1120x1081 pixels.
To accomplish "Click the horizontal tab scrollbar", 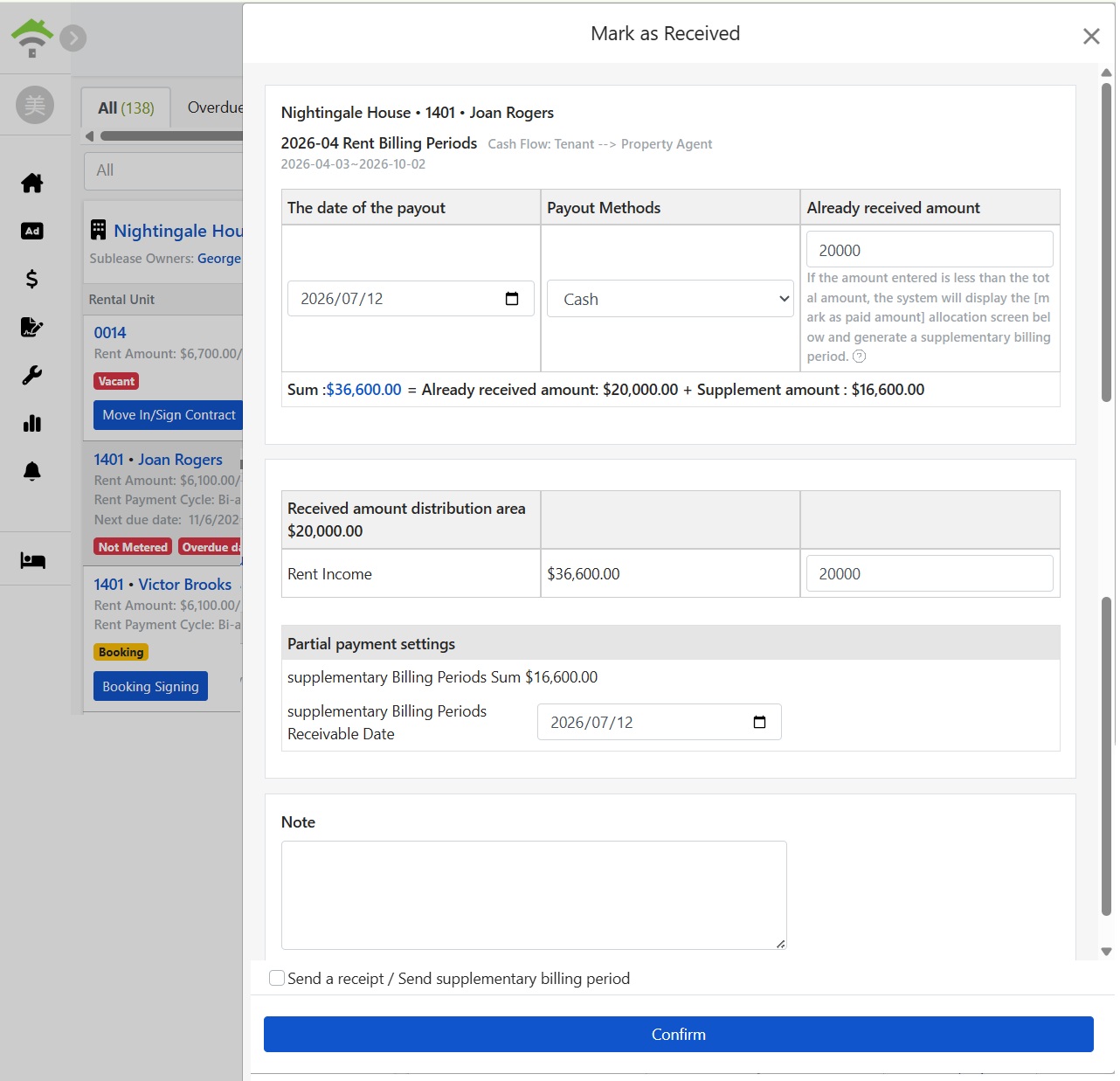I will point(171,136).
